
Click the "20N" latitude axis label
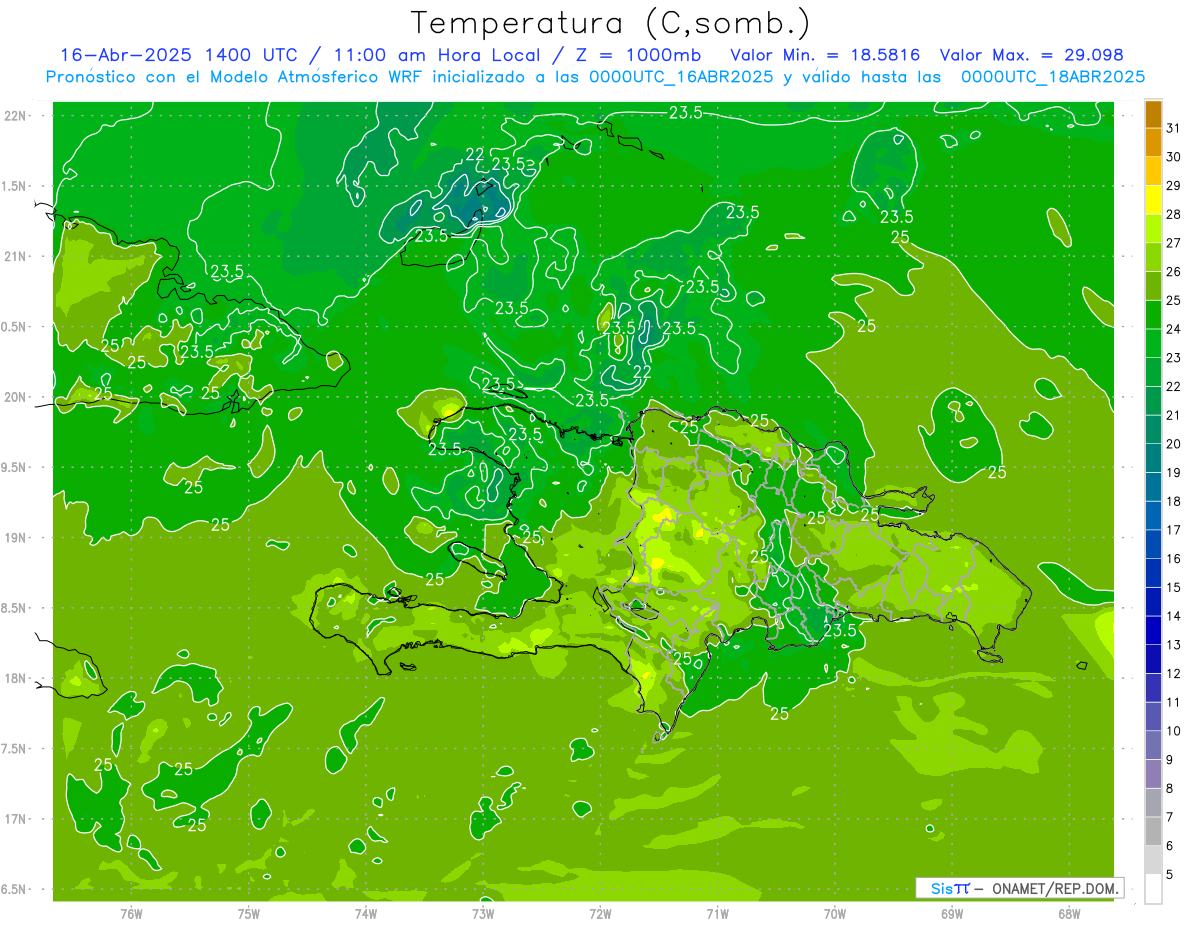pos(16,397)
